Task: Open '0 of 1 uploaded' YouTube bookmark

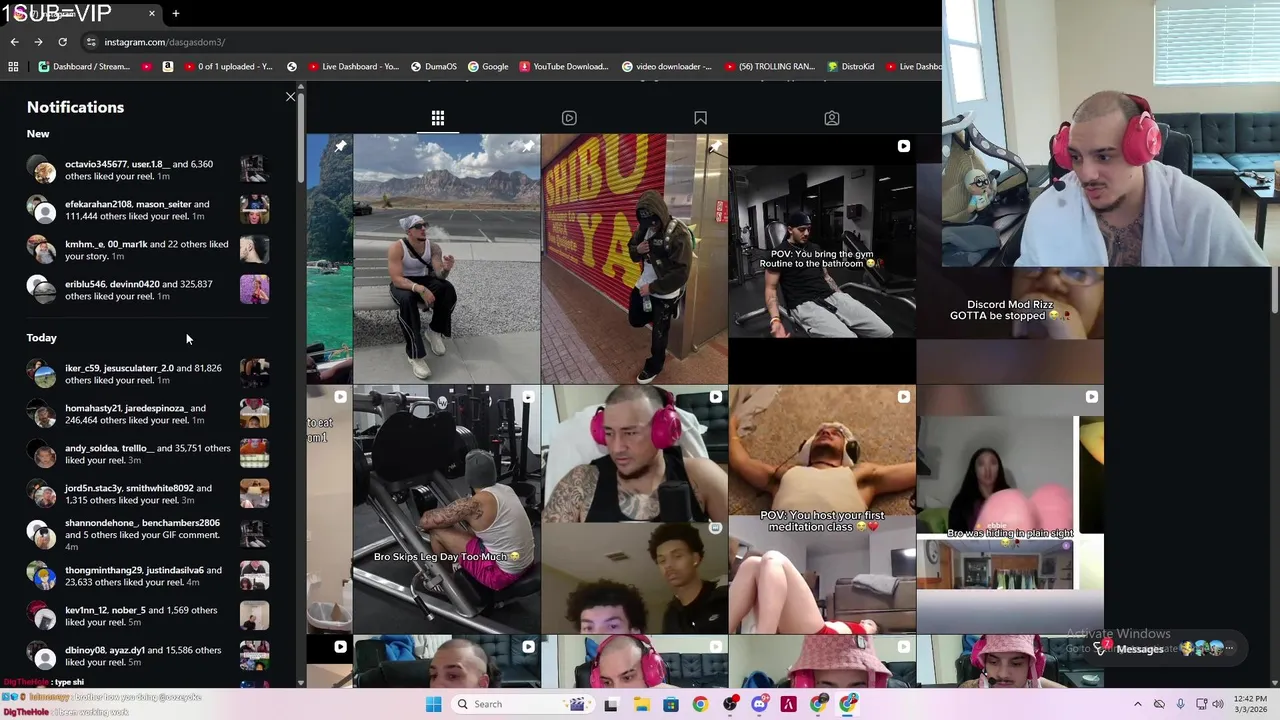Action: pos(229,66)
